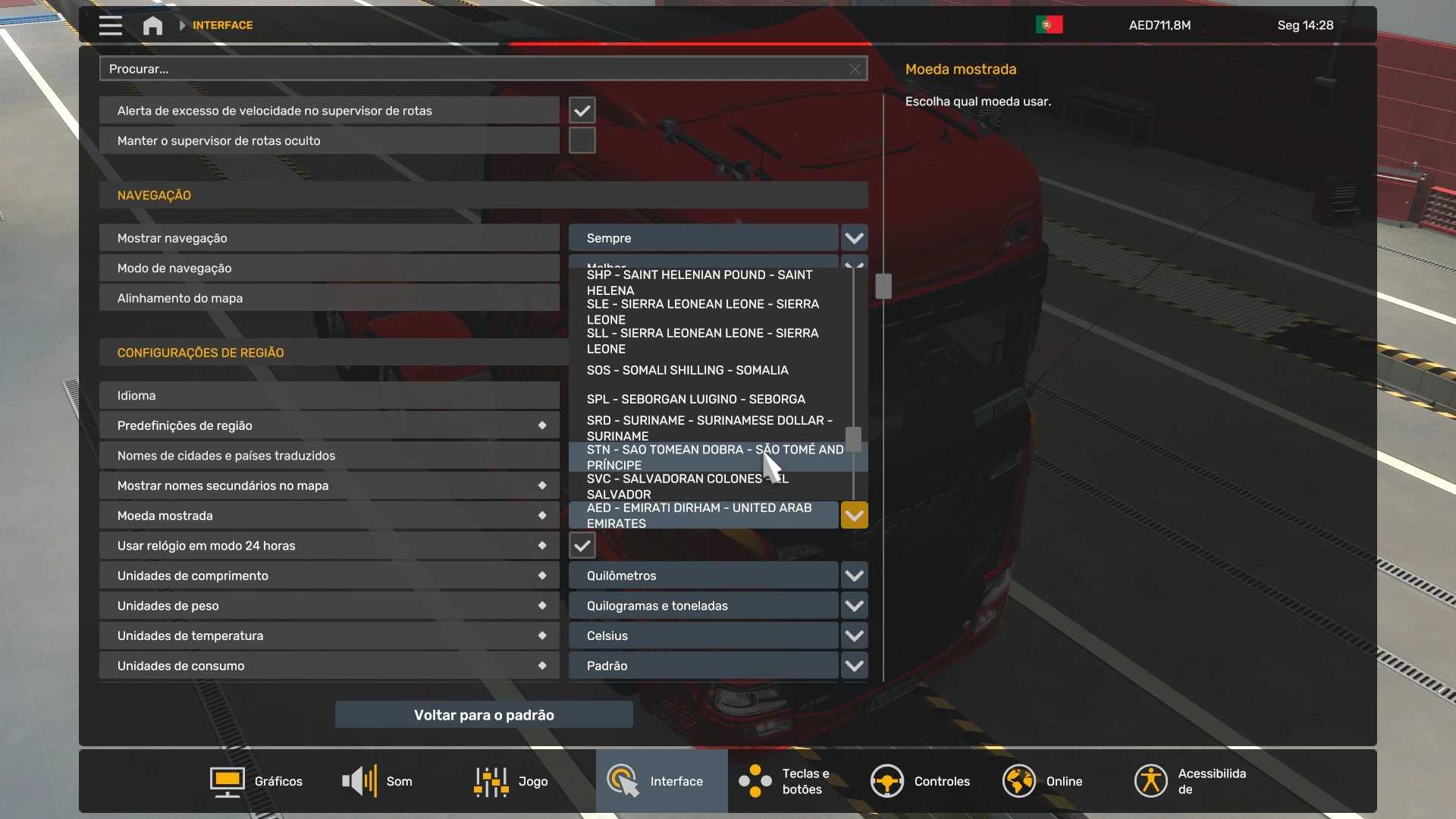Open the hamburger main menu icon
The width and height of the screenshot is (1456, 819).
click(x=110, y=25)
